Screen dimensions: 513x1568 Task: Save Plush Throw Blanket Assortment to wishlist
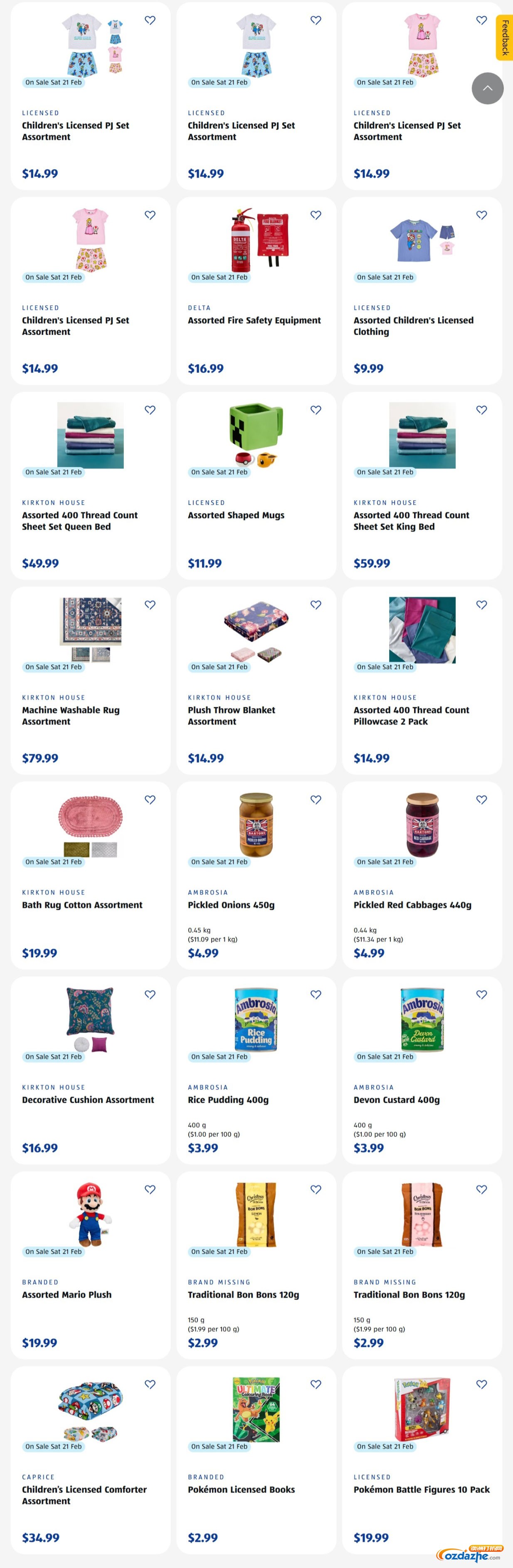tap(316, 605)
